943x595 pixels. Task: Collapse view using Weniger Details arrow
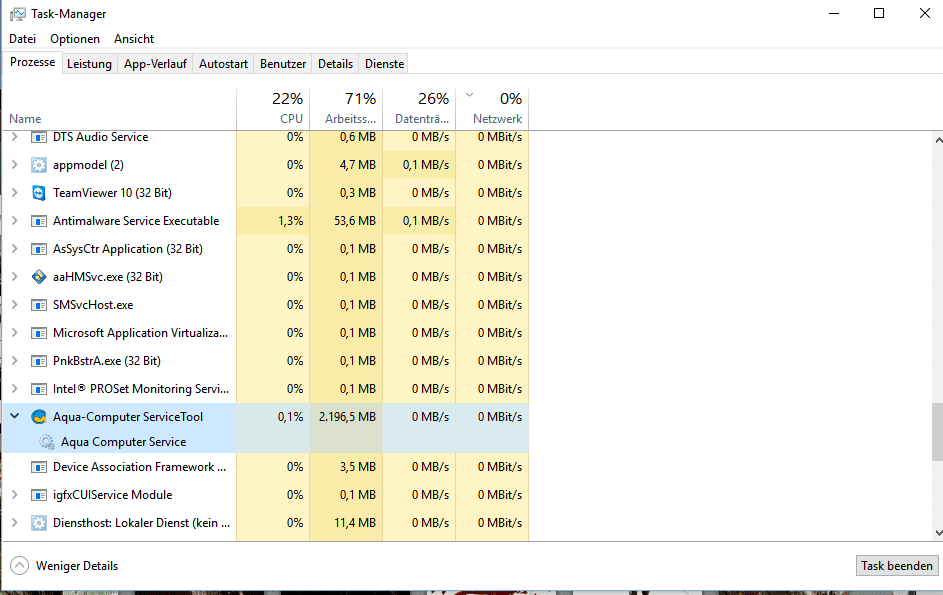tap(19, 566)
